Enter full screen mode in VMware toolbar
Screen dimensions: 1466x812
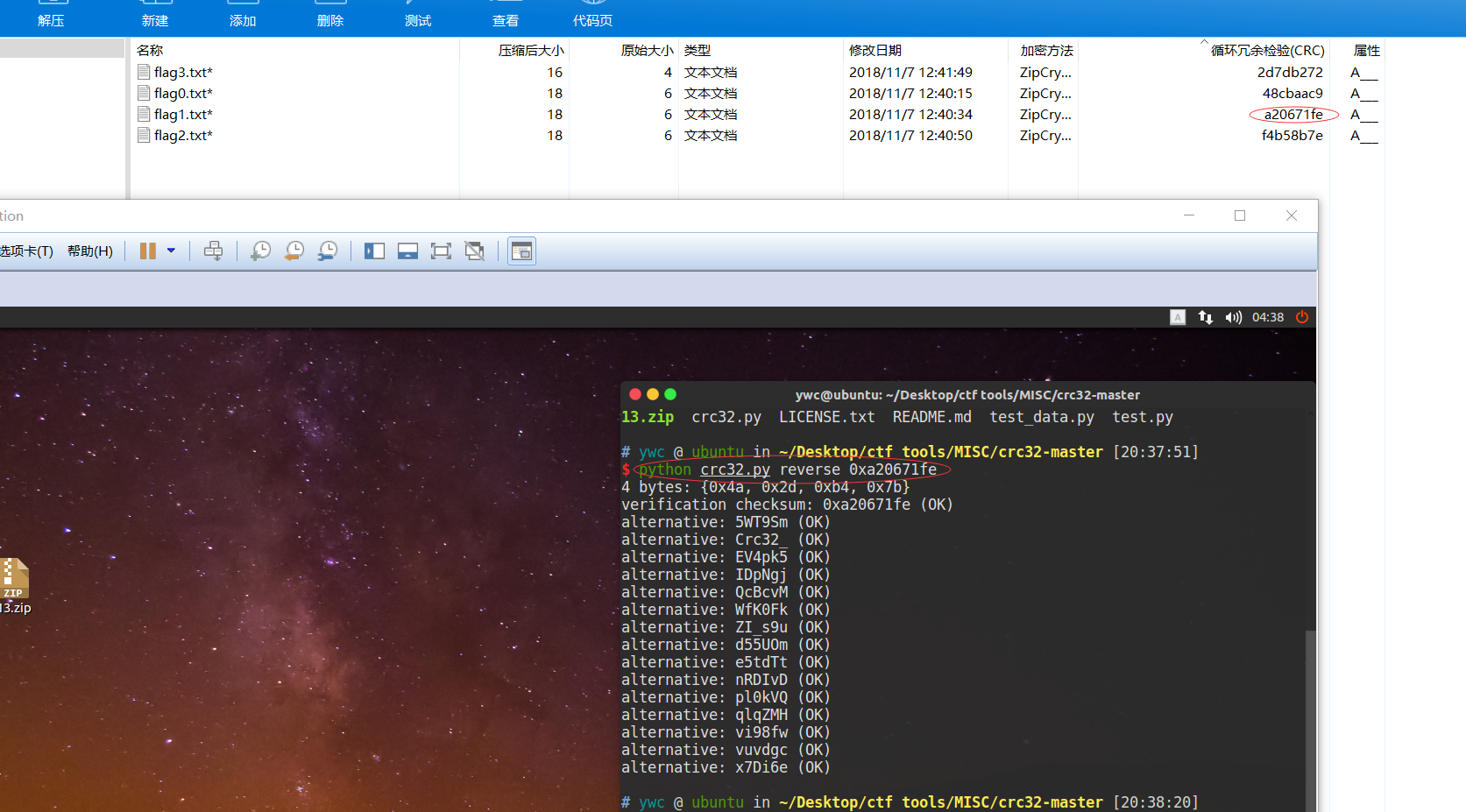[441, 251]
